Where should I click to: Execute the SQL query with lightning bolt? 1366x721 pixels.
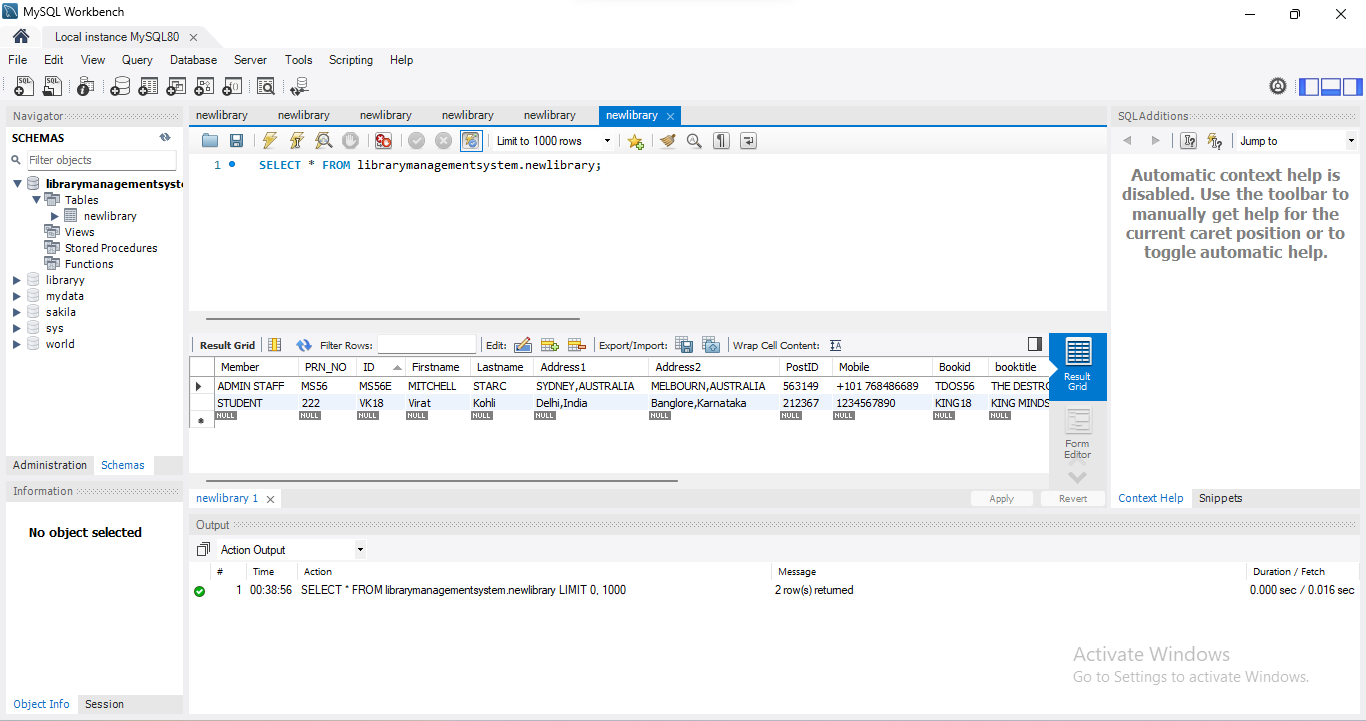pos(270,141)
